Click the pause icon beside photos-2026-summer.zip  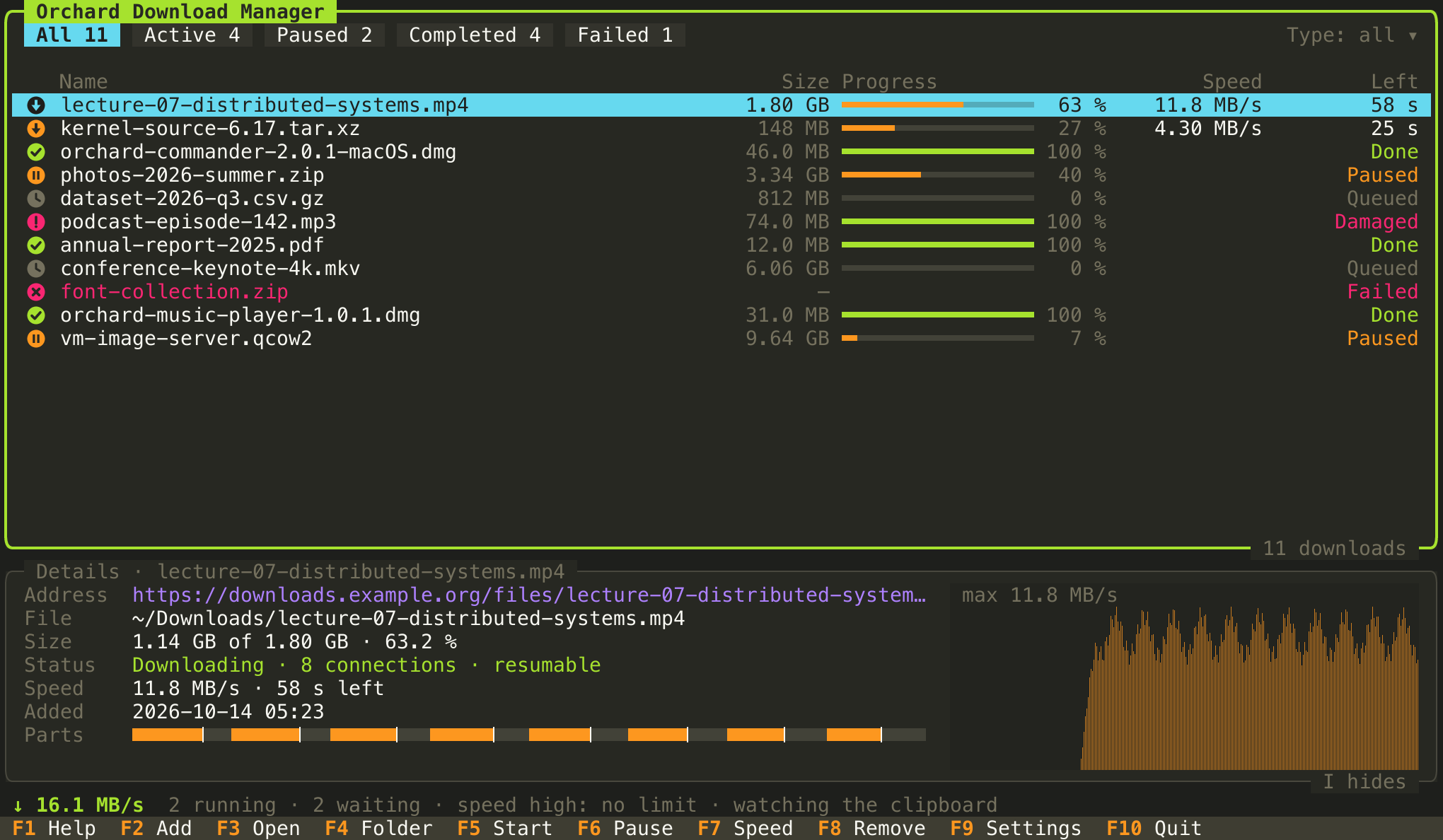pyautogui.click(x=36, y=175)
